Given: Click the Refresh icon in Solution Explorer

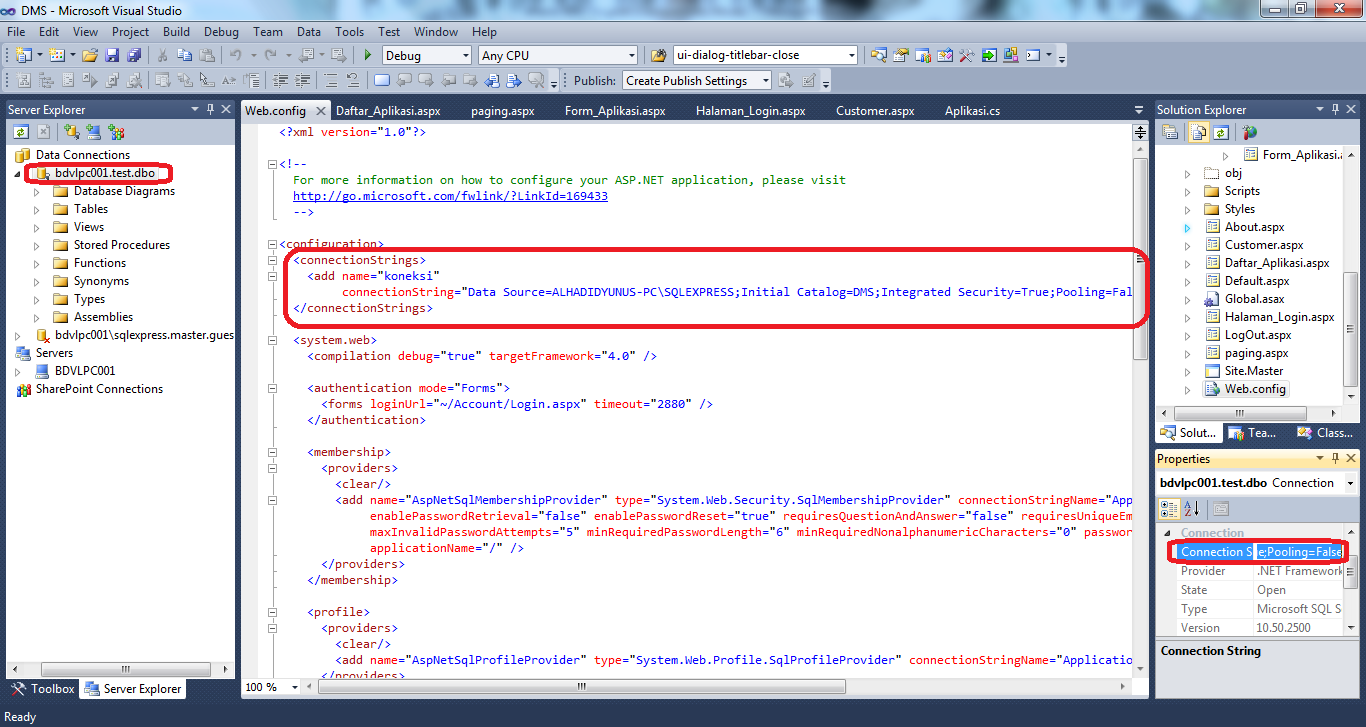Looking at the screenshot, I should coord(1221,132).
